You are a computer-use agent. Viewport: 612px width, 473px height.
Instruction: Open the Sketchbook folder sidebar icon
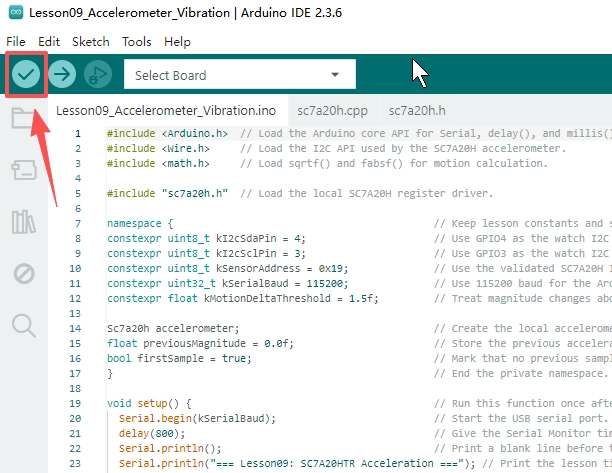pos(23,118)
